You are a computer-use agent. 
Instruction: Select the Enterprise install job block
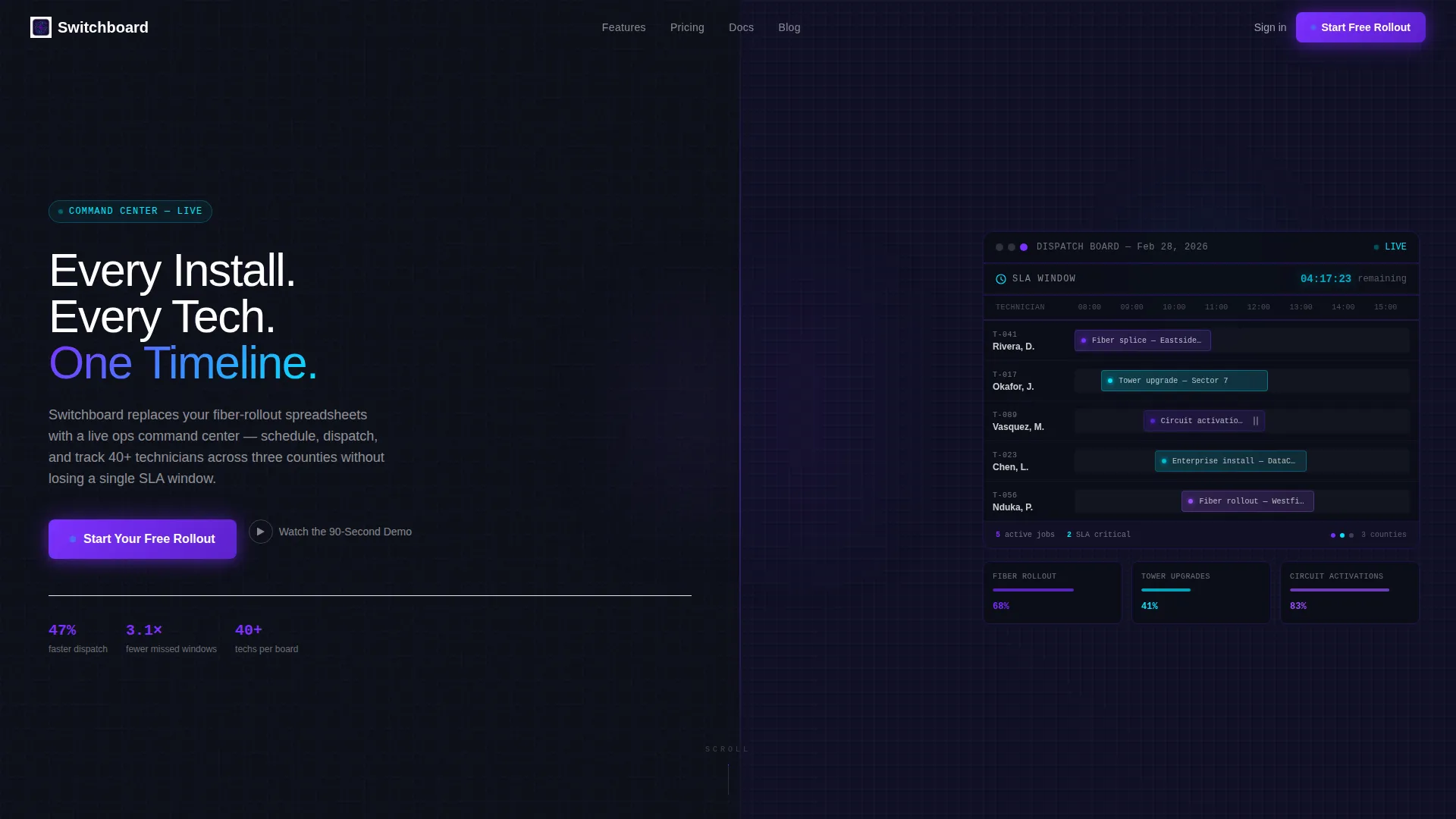(1231, 461)
